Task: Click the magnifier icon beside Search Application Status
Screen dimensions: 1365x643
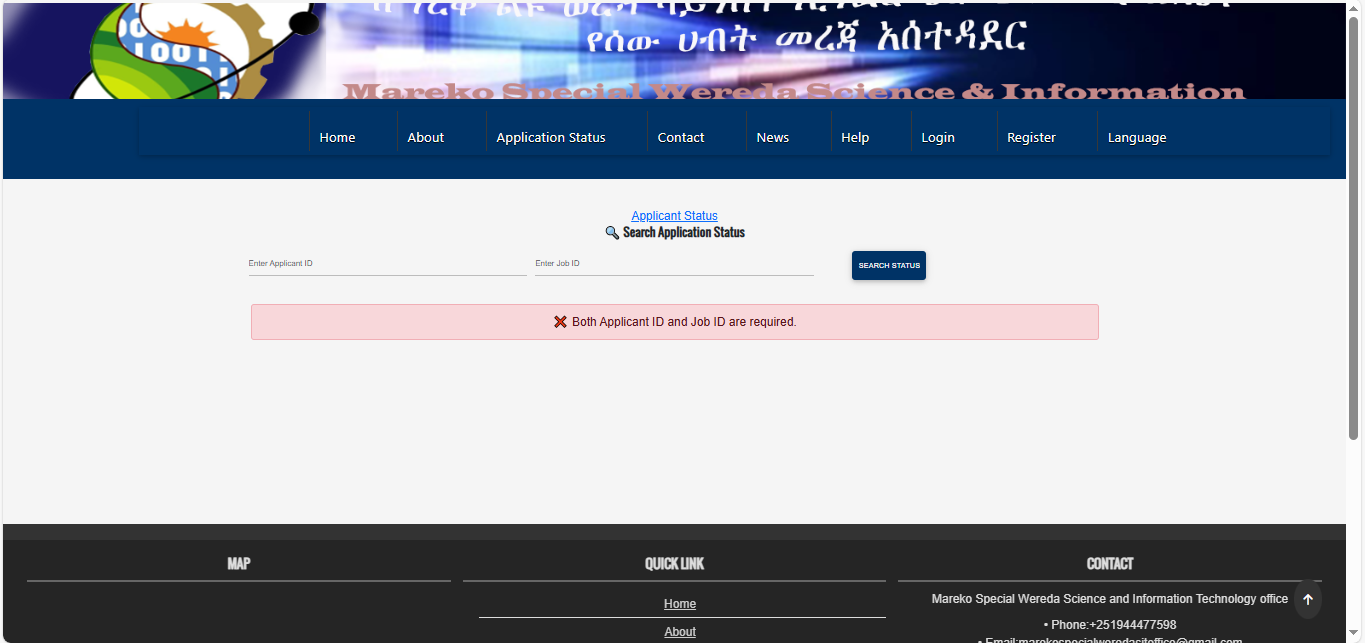Action: [612, 233]
